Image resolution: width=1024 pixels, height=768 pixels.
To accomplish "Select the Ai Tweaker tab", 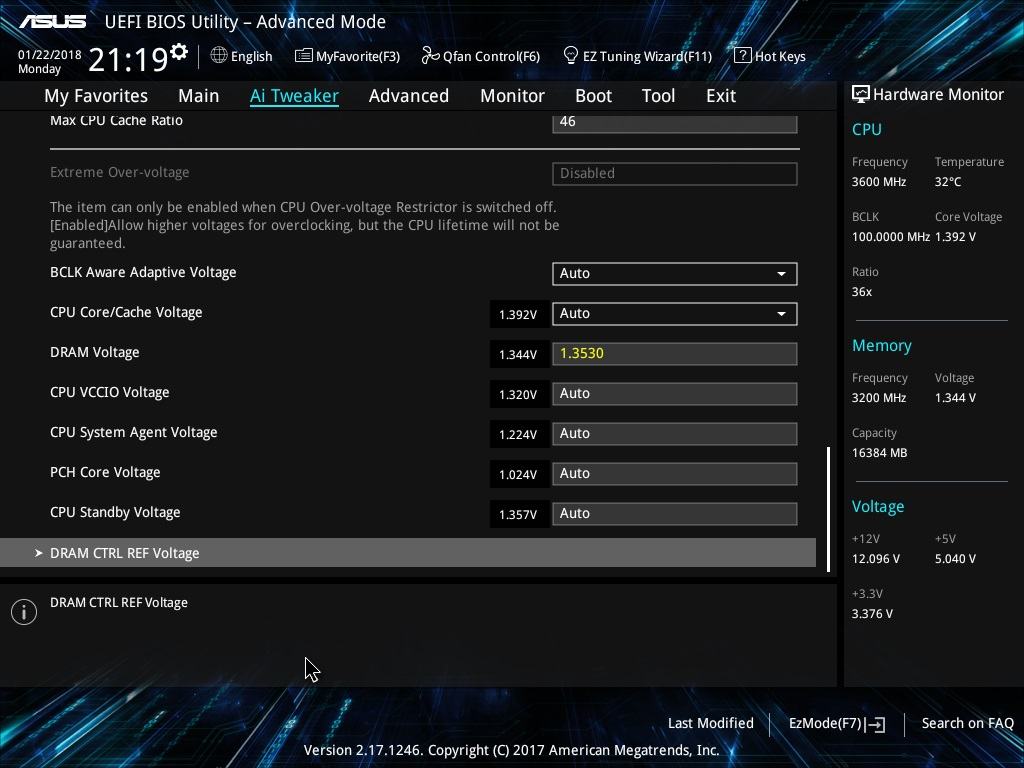I will (294, 96).
